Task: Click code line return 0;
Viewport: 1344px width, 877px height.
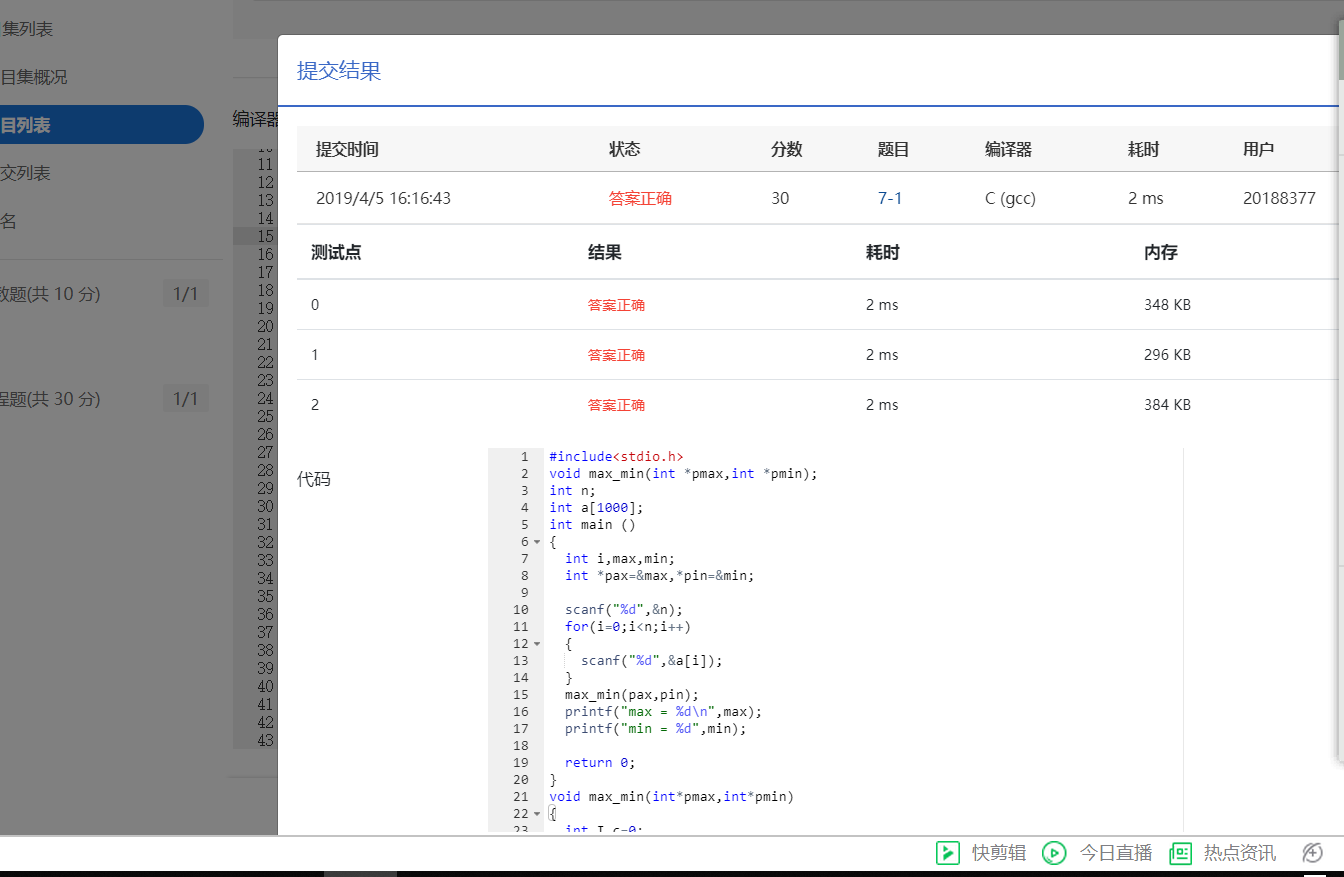Action: [600, 763]
